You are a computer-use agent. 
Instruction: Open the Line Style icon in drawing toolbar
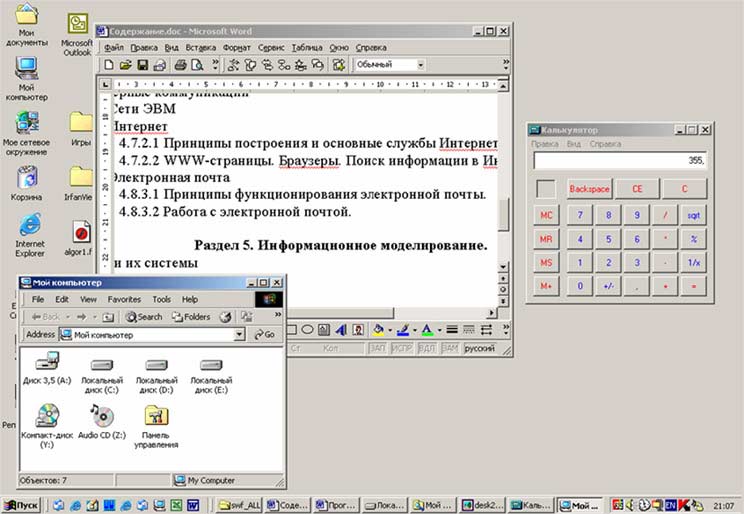point(452,329)
